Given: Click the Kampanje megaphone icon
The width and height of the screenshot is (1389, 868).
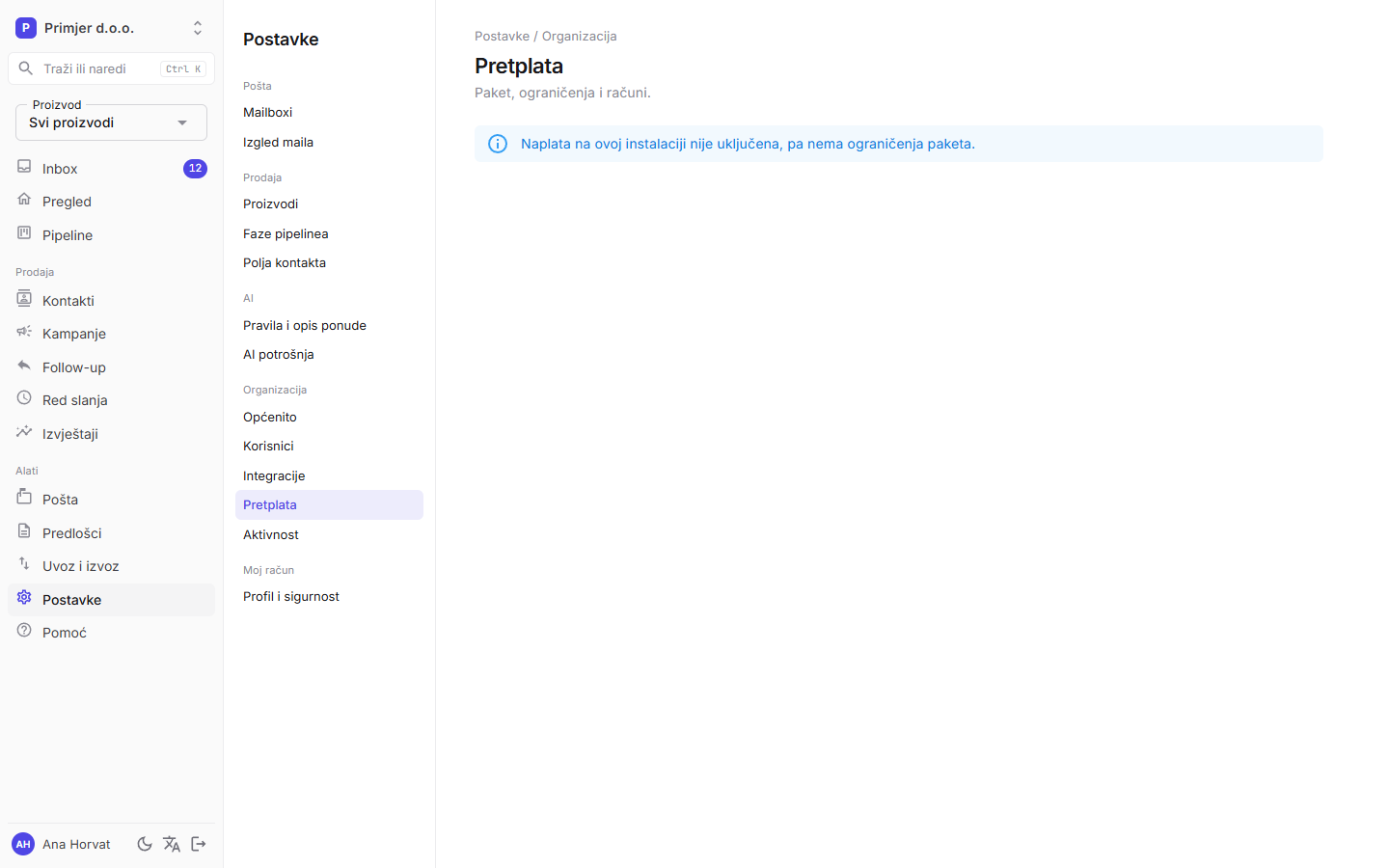Looking at the screenshot, I should tap(24, 332).
